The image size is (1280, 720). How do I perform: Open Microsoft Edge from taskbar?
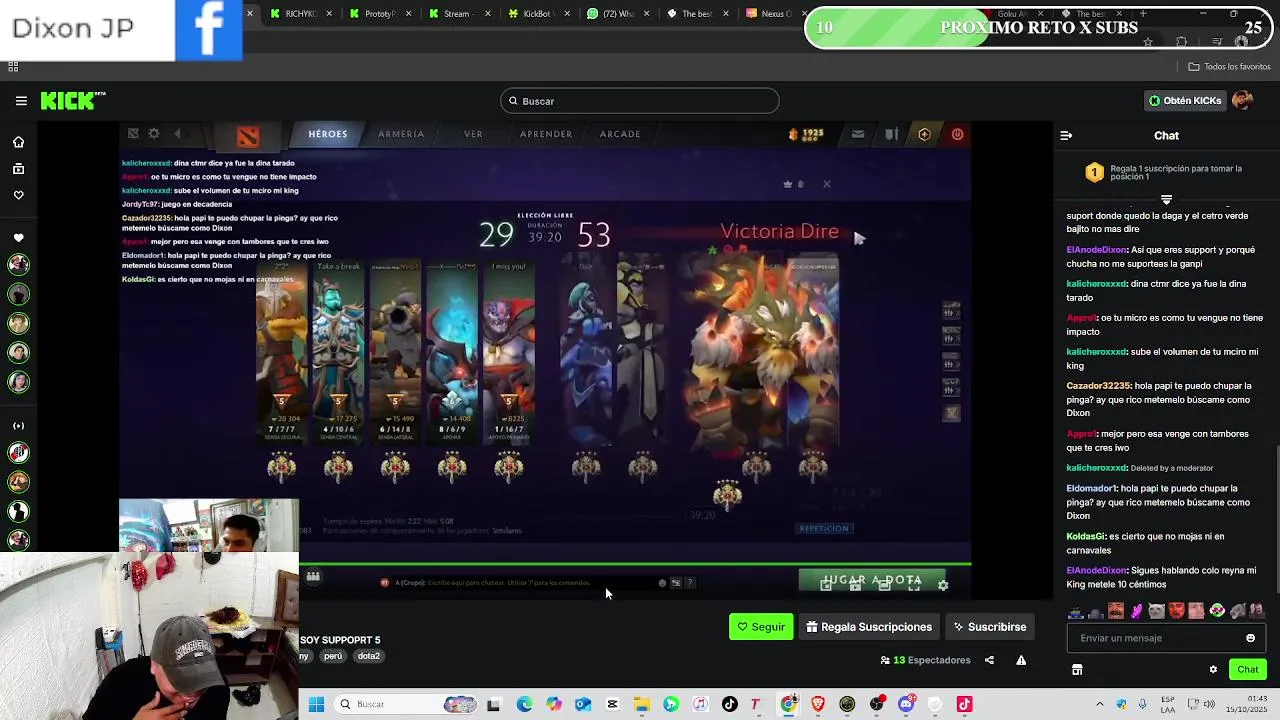tap(524, 704)
